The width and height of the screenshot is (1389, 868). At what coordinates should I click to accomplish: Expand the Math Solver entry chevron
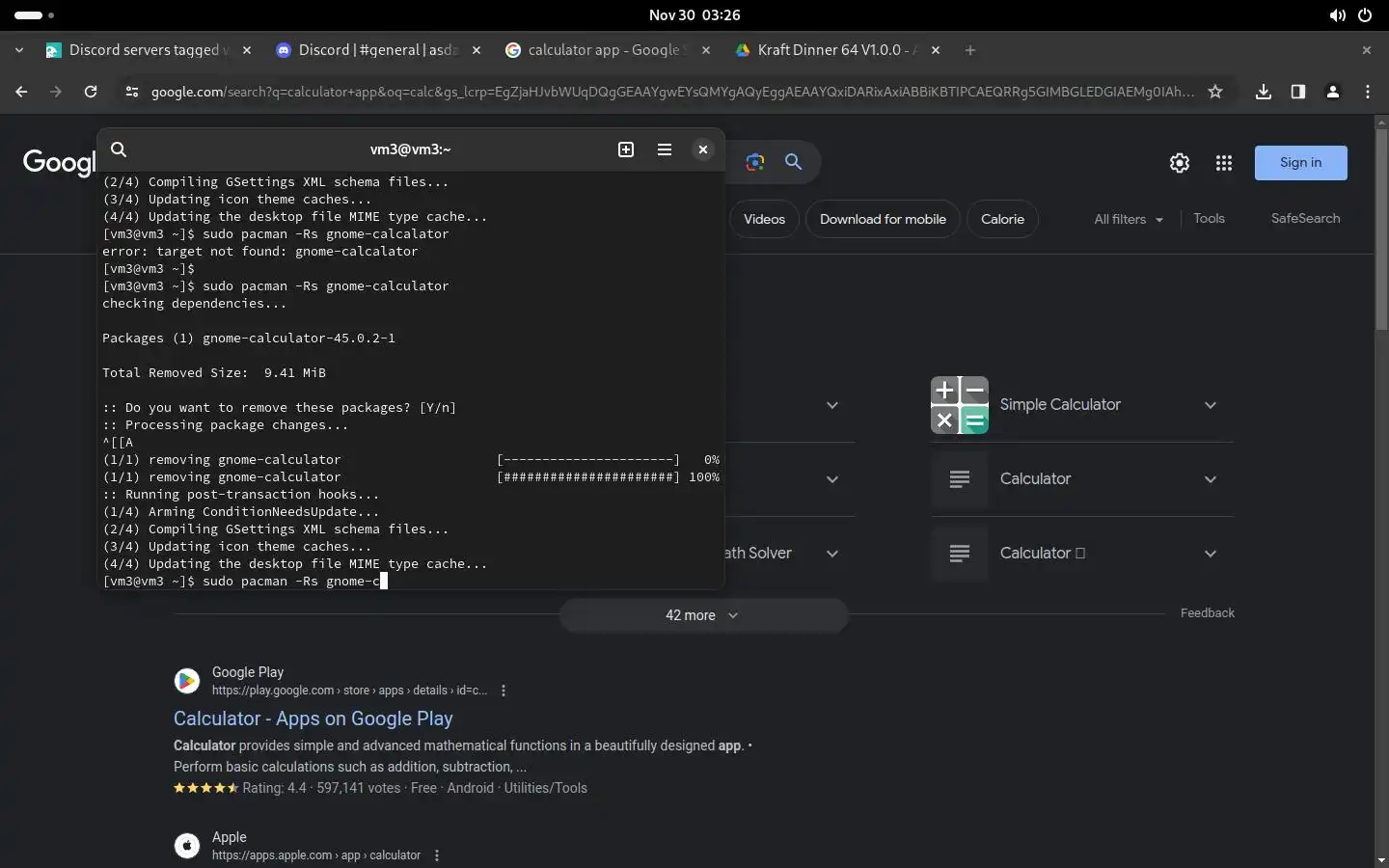point(832,554)
